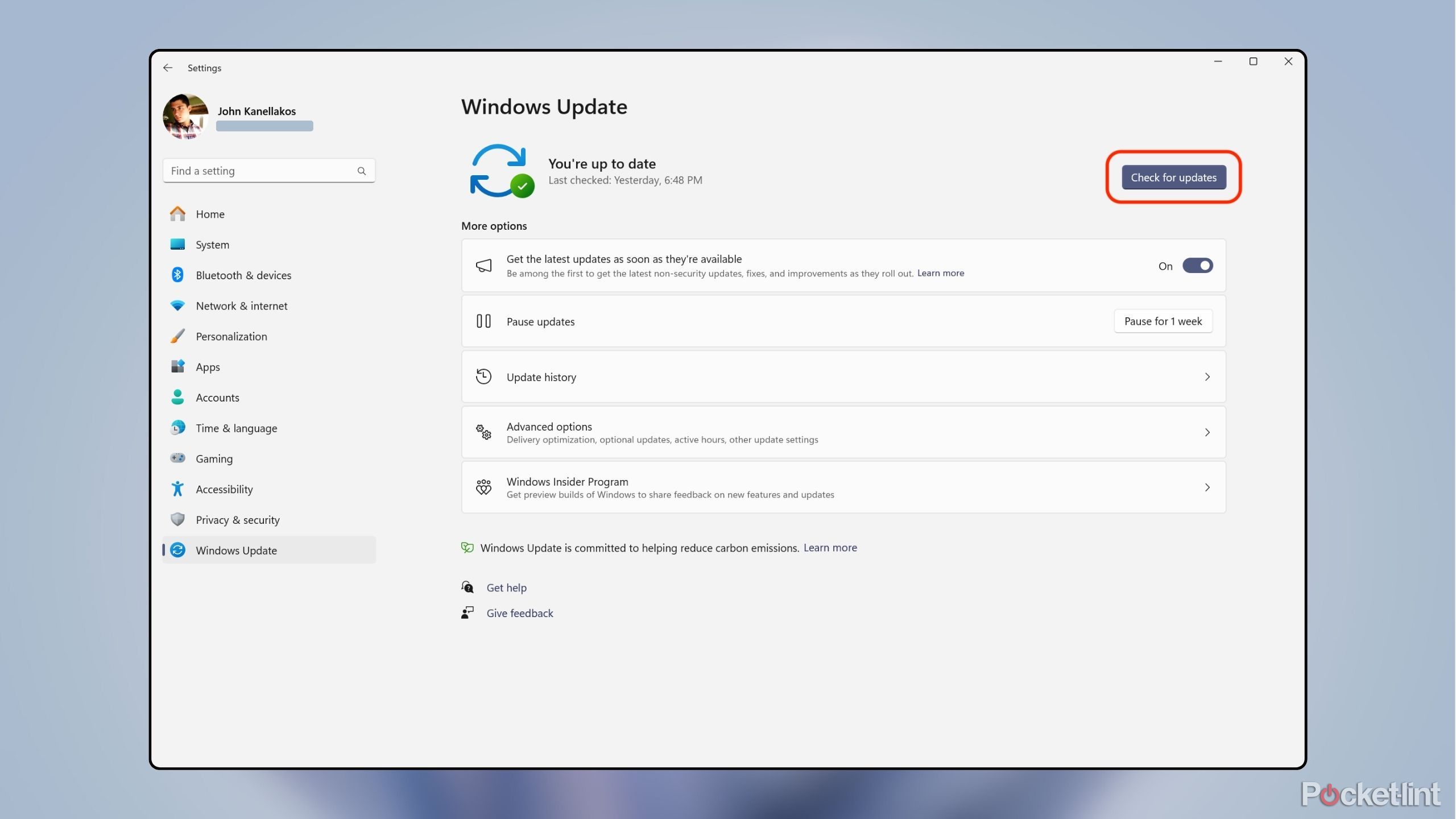Screen dimensions: 1456x819
Task: Click the Gaming controller icon
Action: 177,458
